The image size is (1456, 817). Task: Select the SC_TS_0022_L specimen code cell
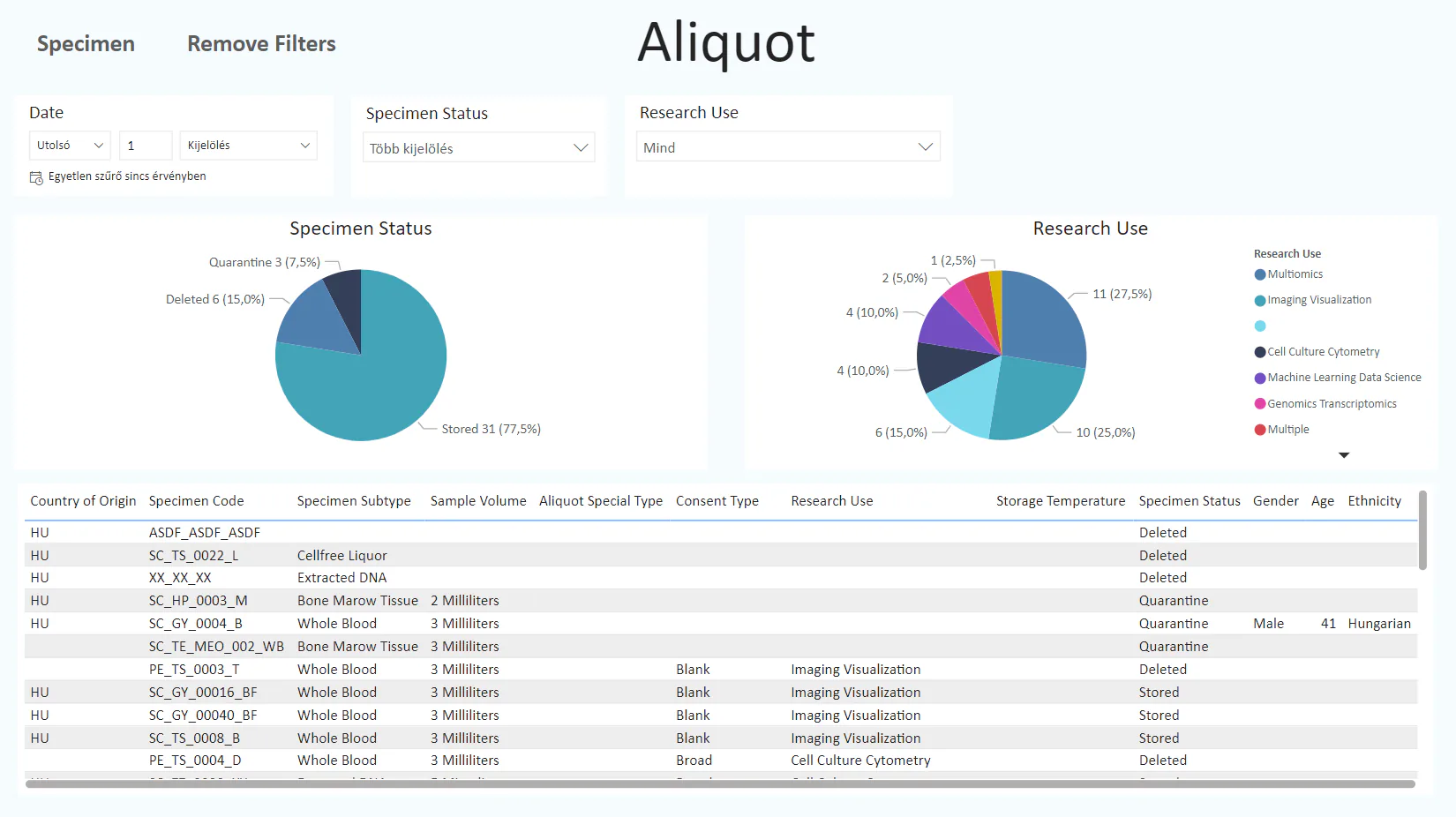coord(194,556)
